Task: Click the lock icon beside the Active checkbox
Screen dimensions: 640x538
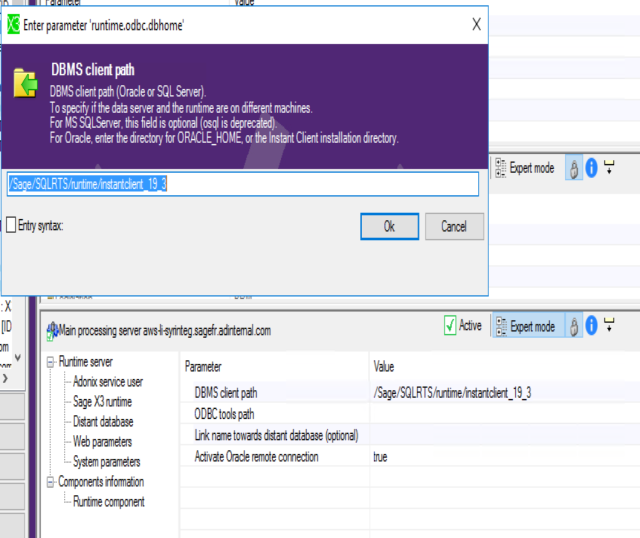Action: point(575,326)
